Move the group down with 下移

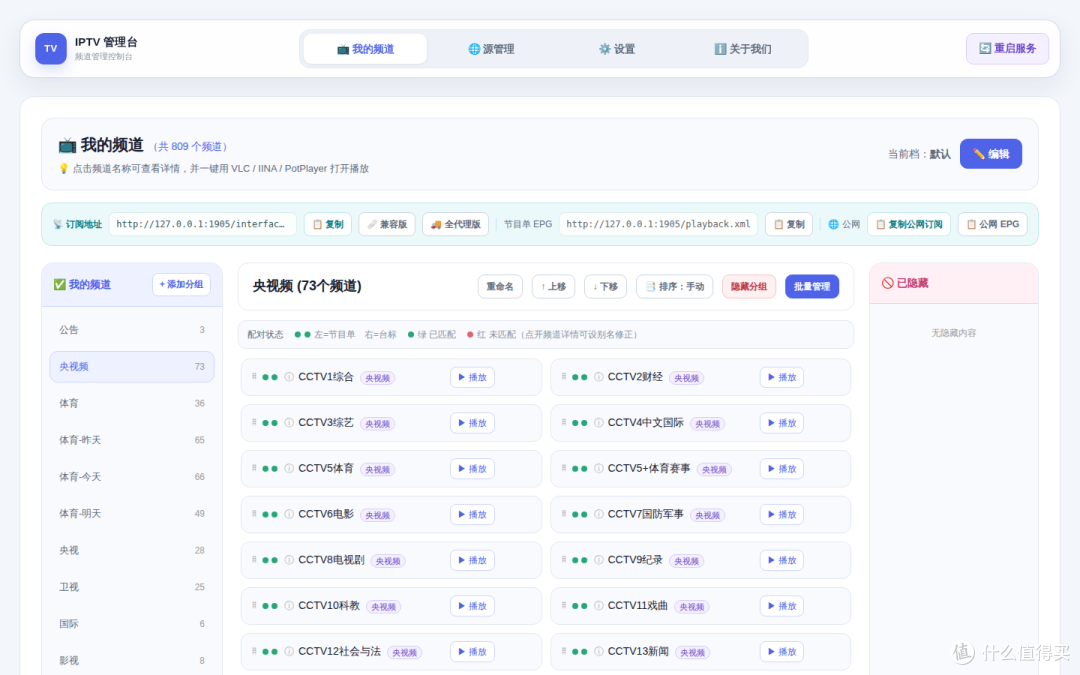(605, 287)
